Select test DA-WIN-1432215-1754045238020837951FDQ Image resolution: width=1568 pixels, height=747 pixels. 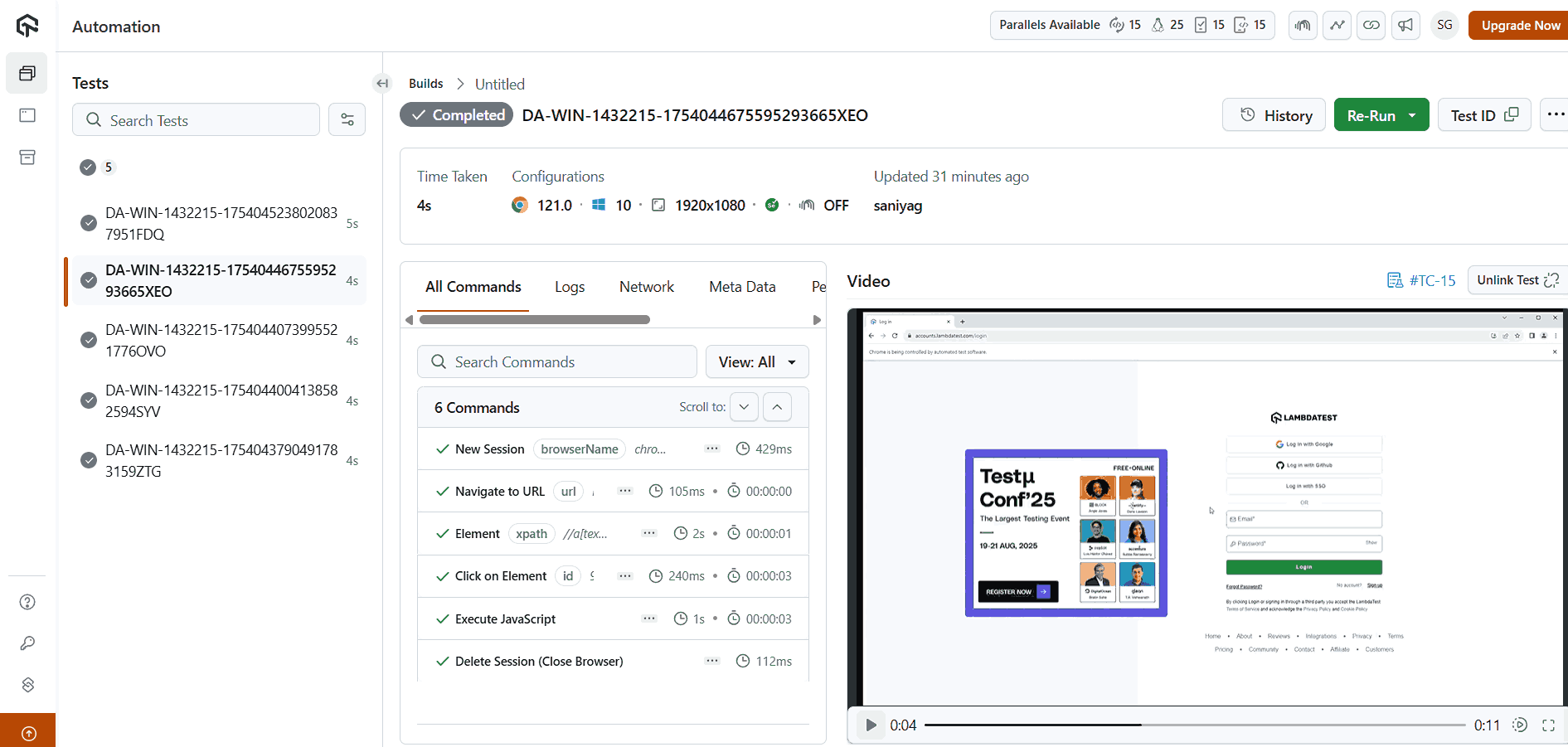click(221, 223)
